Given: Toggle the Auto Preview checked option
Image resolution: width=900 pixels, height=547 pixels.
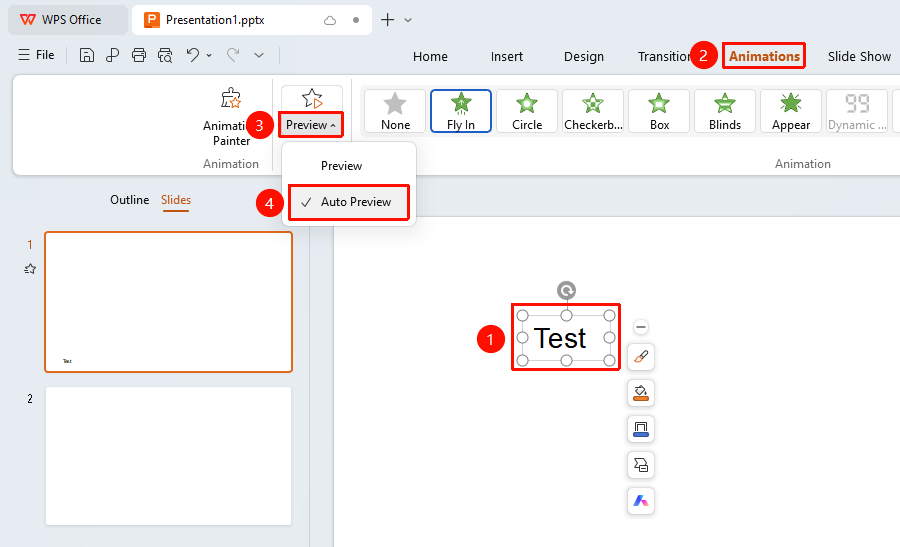Looking at the screenshot, I should tap(349, 202).
